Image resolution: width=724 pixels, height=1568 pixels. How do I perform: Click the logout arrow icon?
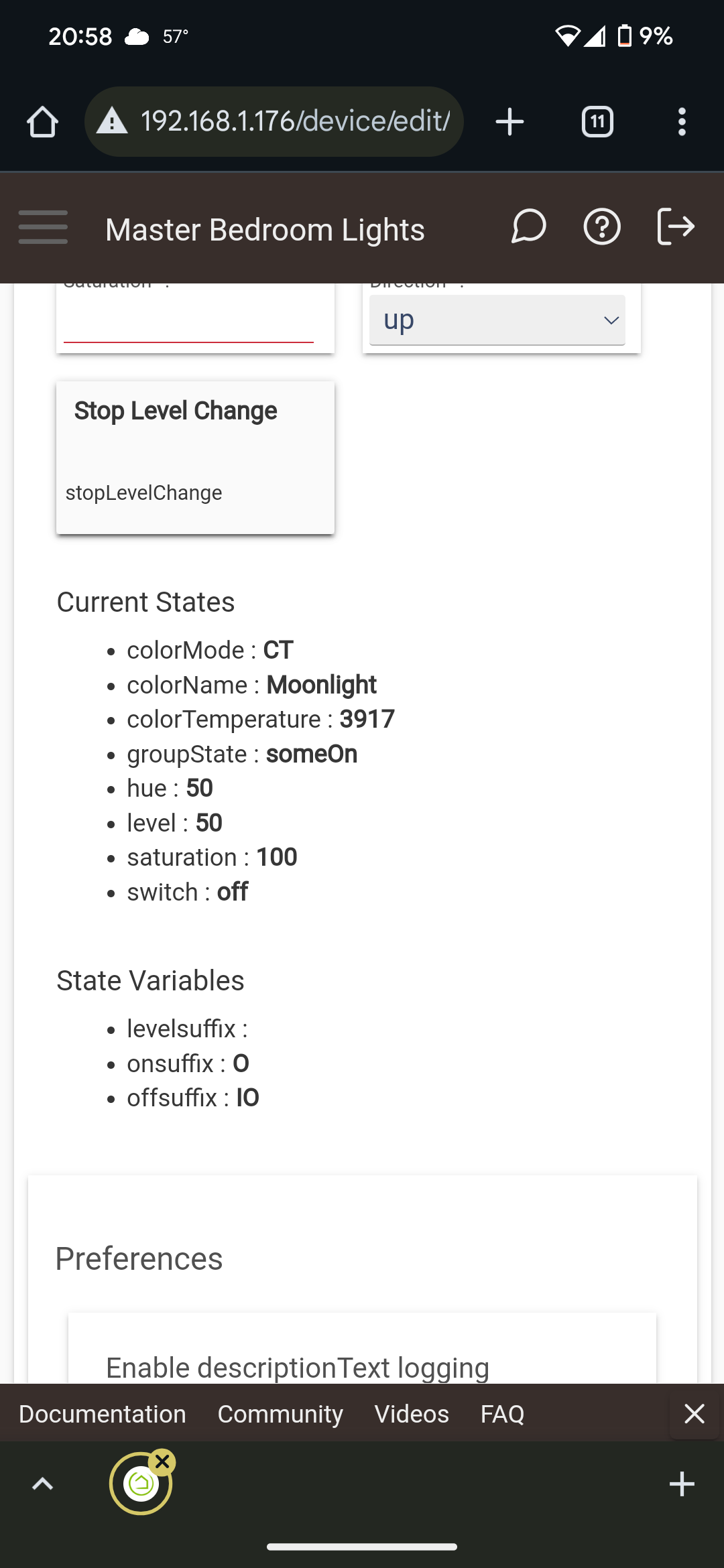tap(675, 226)
